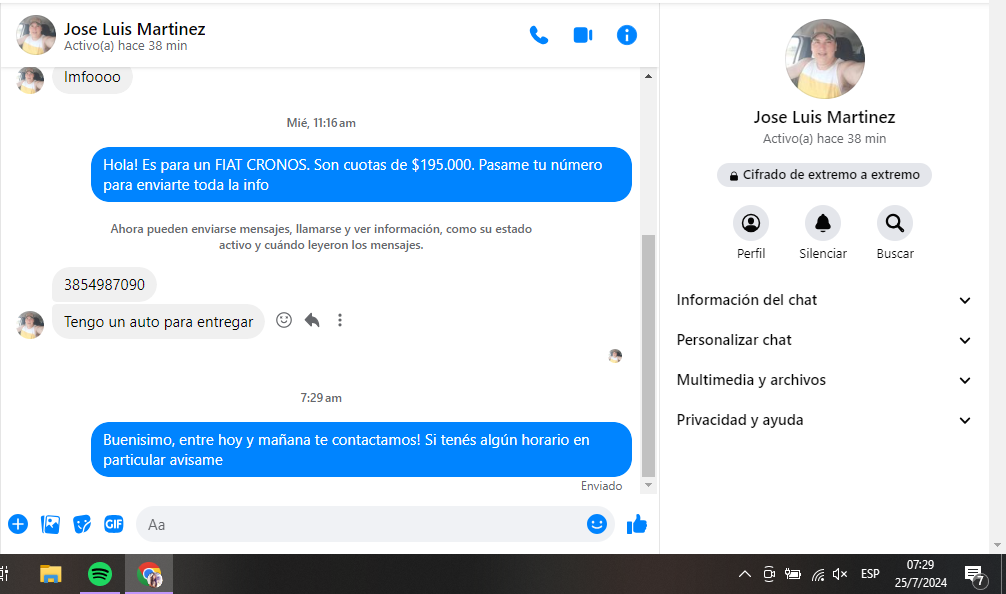Start a video call from chat header
This screenshot has height=594, width=1006.
583,36
